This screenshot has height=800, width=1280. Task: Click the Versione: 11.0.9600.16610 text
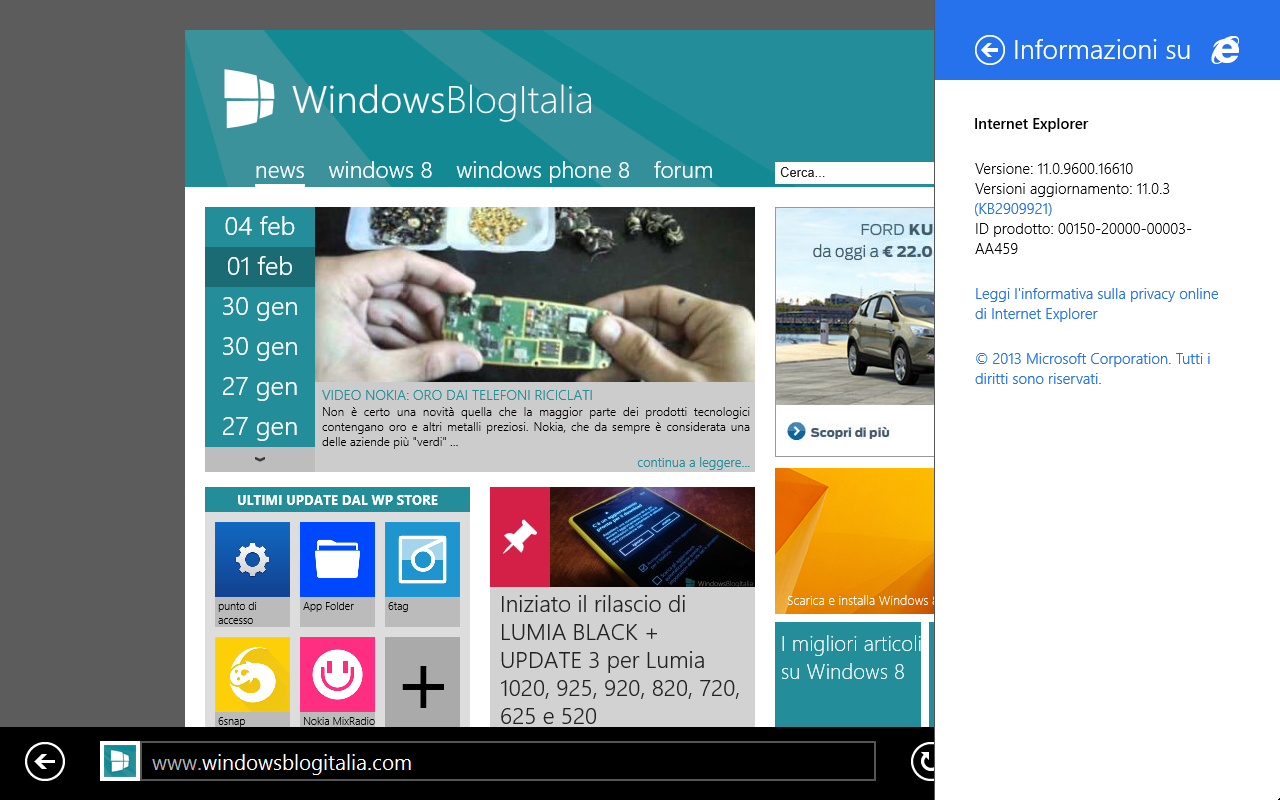pyautogui.click(x=1054, y=169)
